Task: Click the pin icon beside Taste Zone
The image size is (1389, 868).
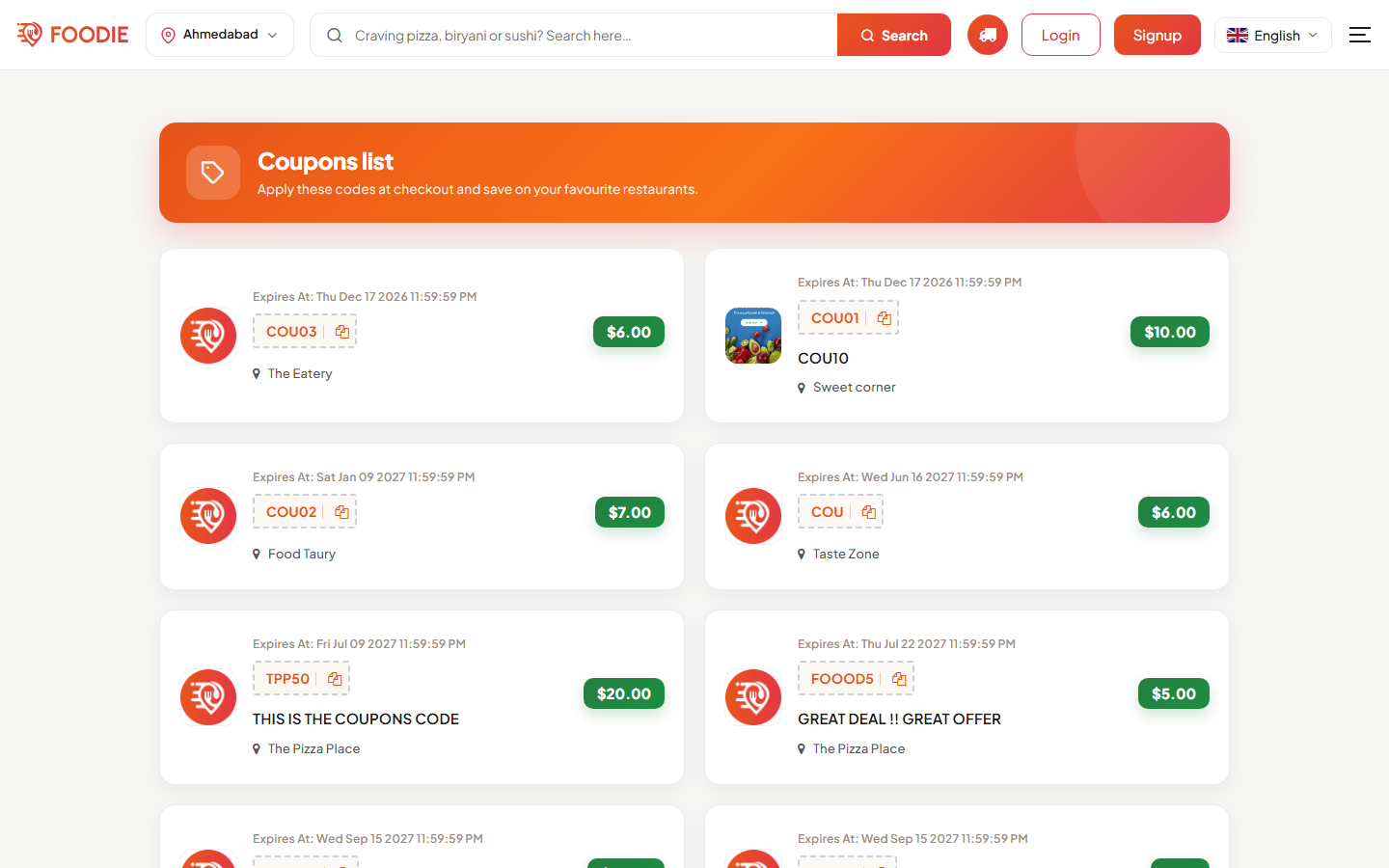Action: [x=802, y=555]
